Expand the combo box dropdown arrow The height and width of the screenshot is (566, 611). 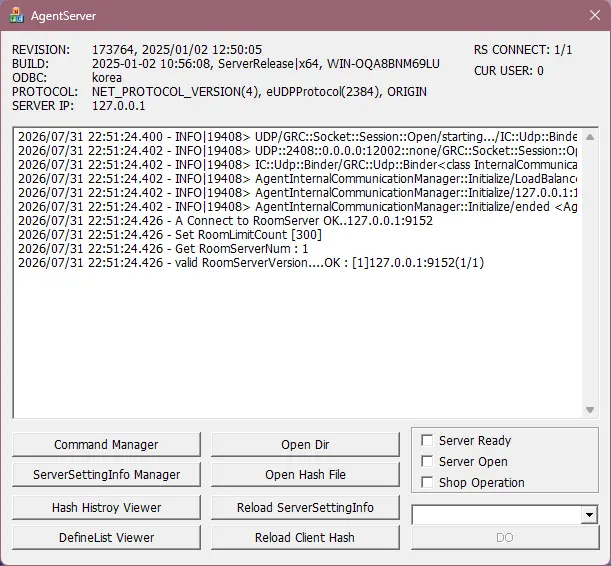[x=589, y=515]
